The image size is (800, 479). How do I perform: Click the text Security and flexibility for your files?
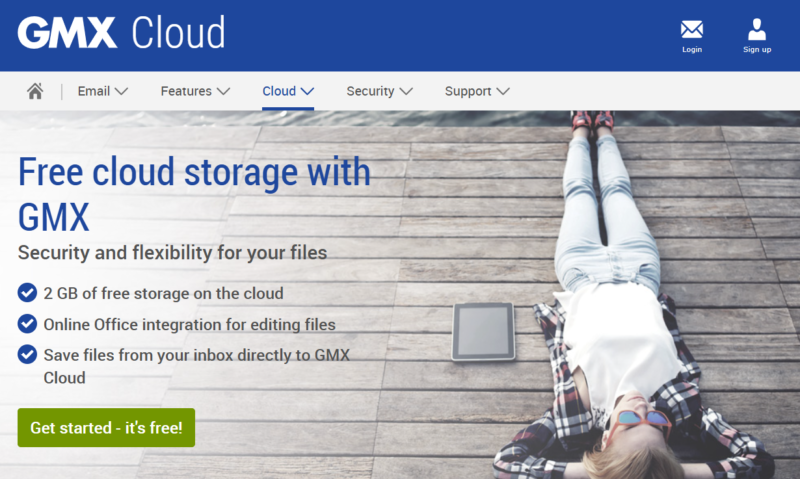(x=172, y=253)
